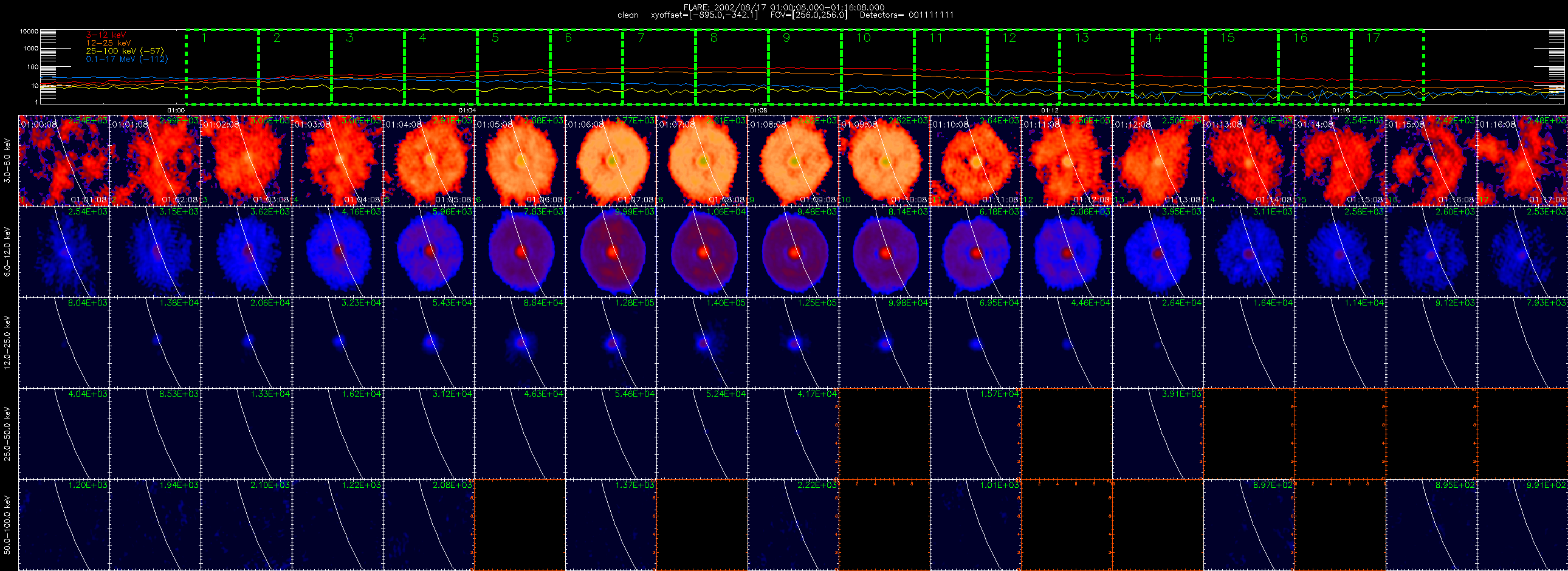Viewport: 1568px width, 571px height.
Task: Open the 25.0-50.0 keV image for interval 2
Action: click(x=155, y=434)
